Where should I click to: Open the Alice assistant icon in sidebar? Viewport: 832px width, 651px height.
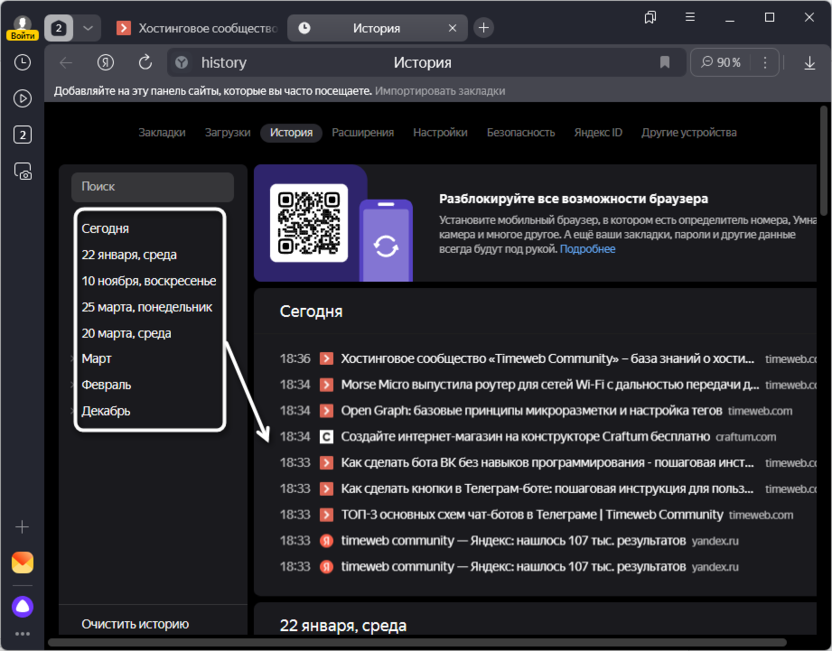(x=22, y=605)
